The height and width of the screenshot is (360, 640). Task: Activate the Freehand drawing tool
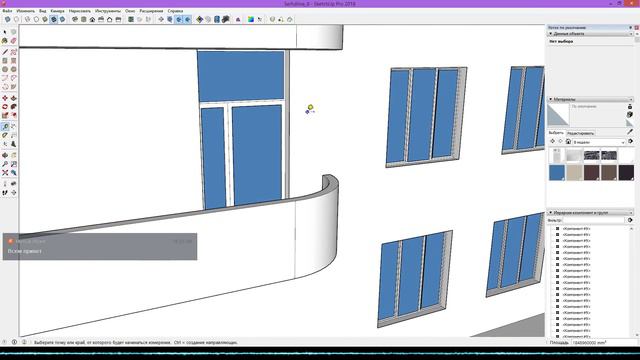click(13, 52)
